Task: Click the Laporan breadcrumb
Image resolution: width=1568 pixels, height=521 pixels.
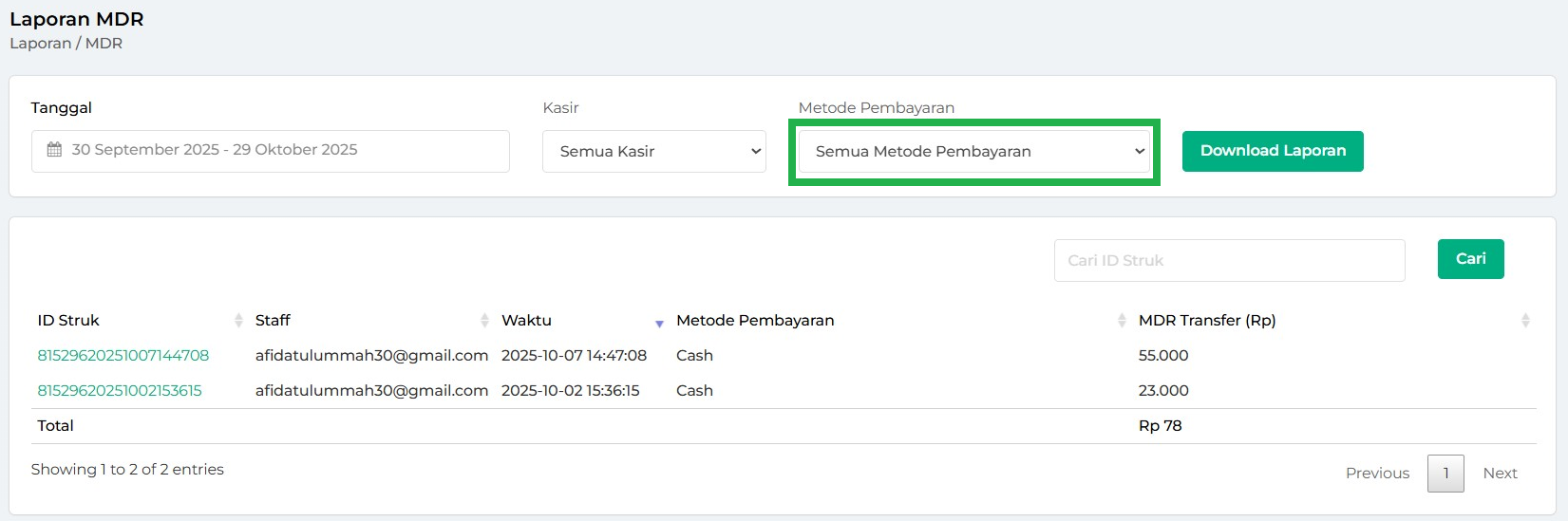Action: [x=40, y=44]
